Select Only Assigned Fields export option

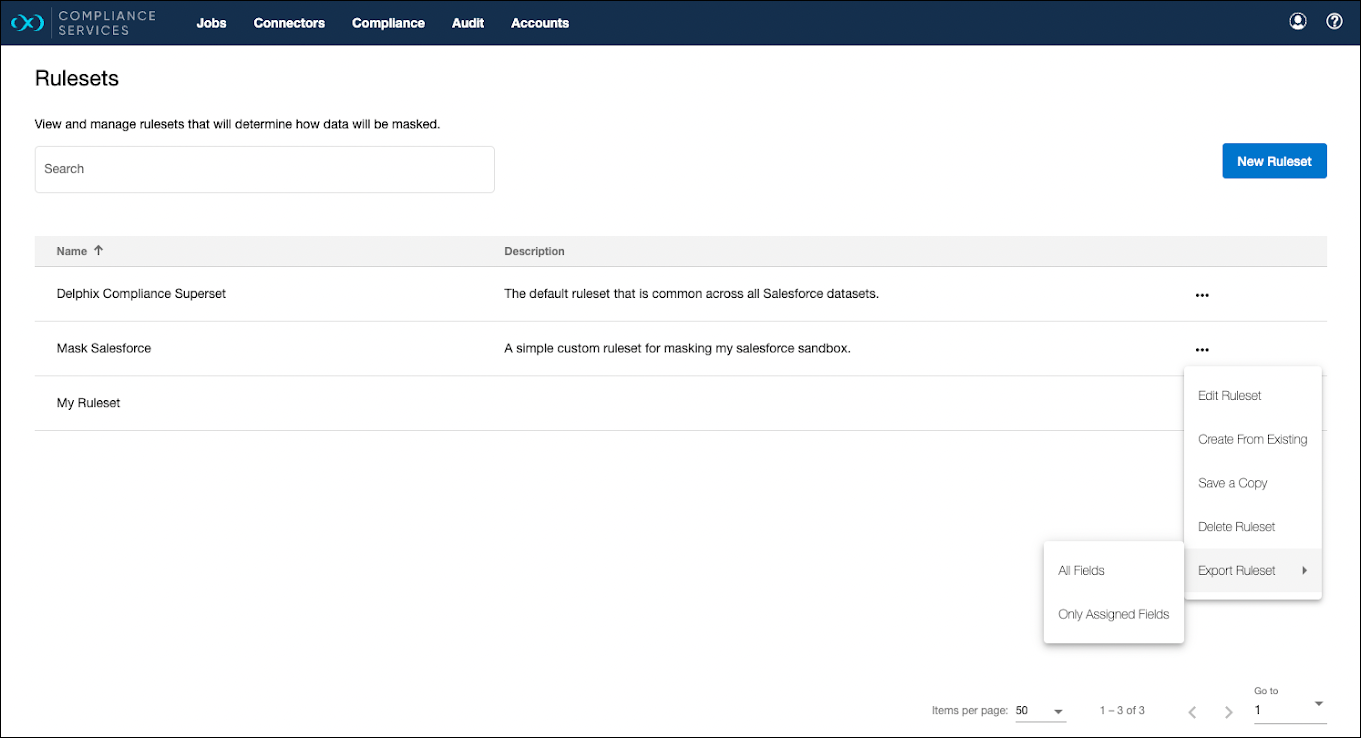(x=1113, y=615)
